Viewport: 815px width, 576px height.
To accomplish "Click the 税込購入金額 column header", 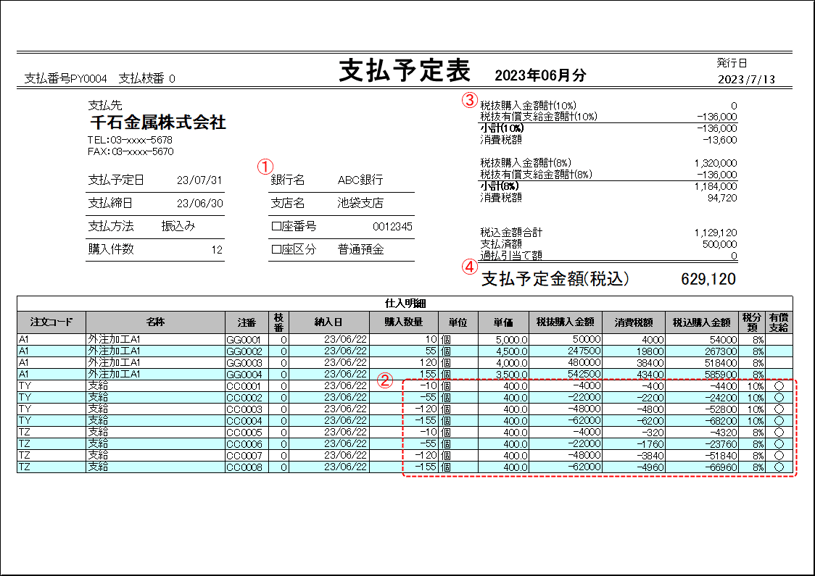I will tap(702, 322).
